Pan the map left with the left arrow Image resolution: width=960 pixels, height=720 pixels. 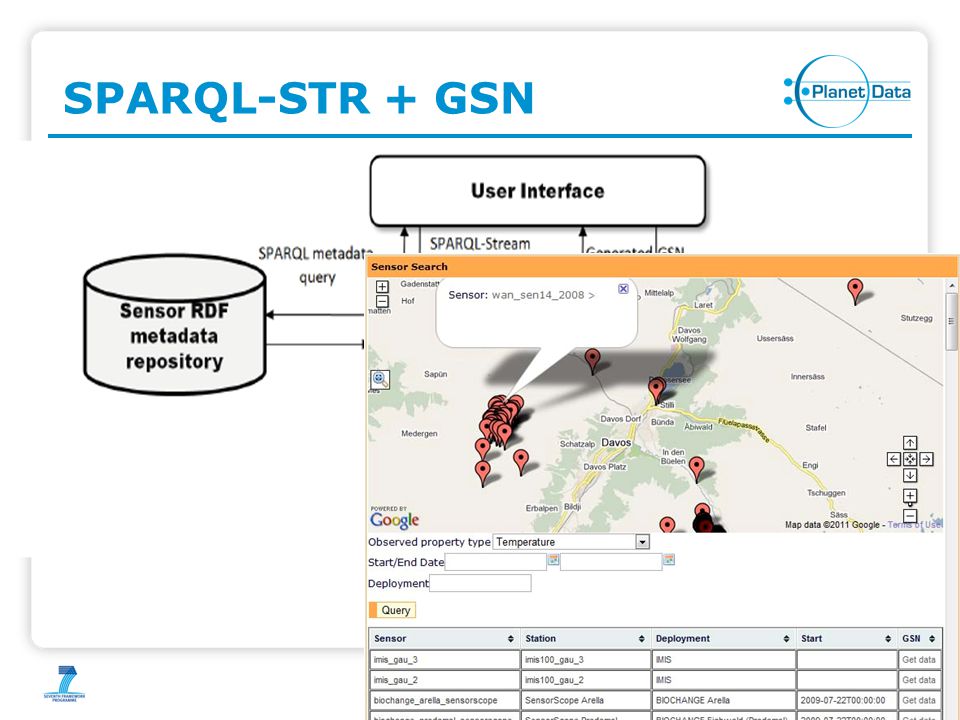(894, 459)
